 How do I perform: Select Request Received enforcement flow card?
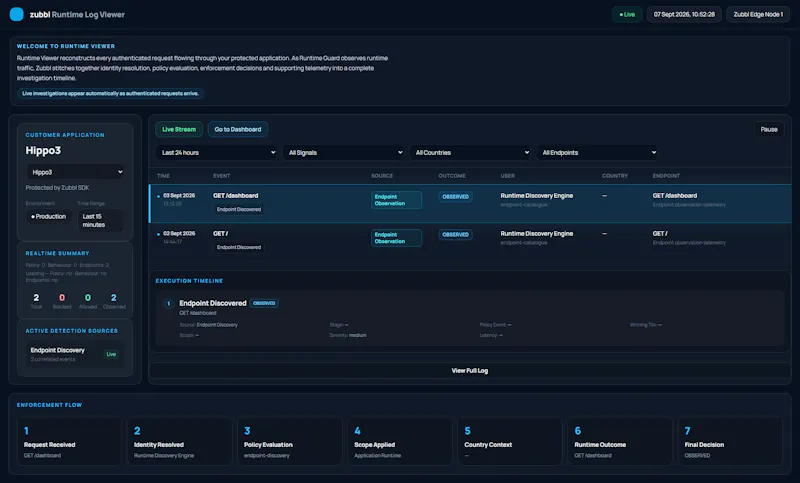coord(70,442)
